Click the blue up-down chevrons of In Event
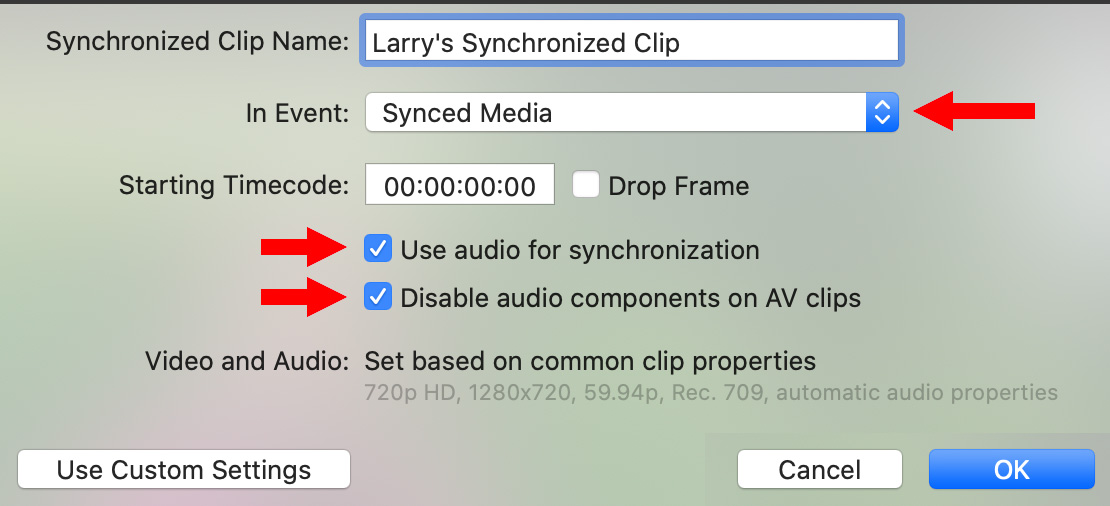The image size is (1110, 506). click(x=882, y=113)
